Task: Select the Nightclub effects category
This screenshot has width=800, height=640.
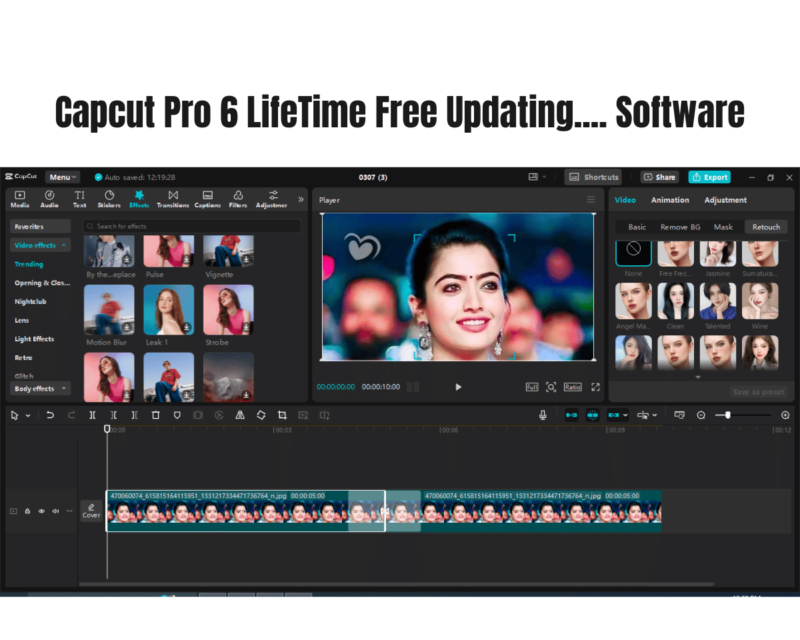Action: point(30,302)
